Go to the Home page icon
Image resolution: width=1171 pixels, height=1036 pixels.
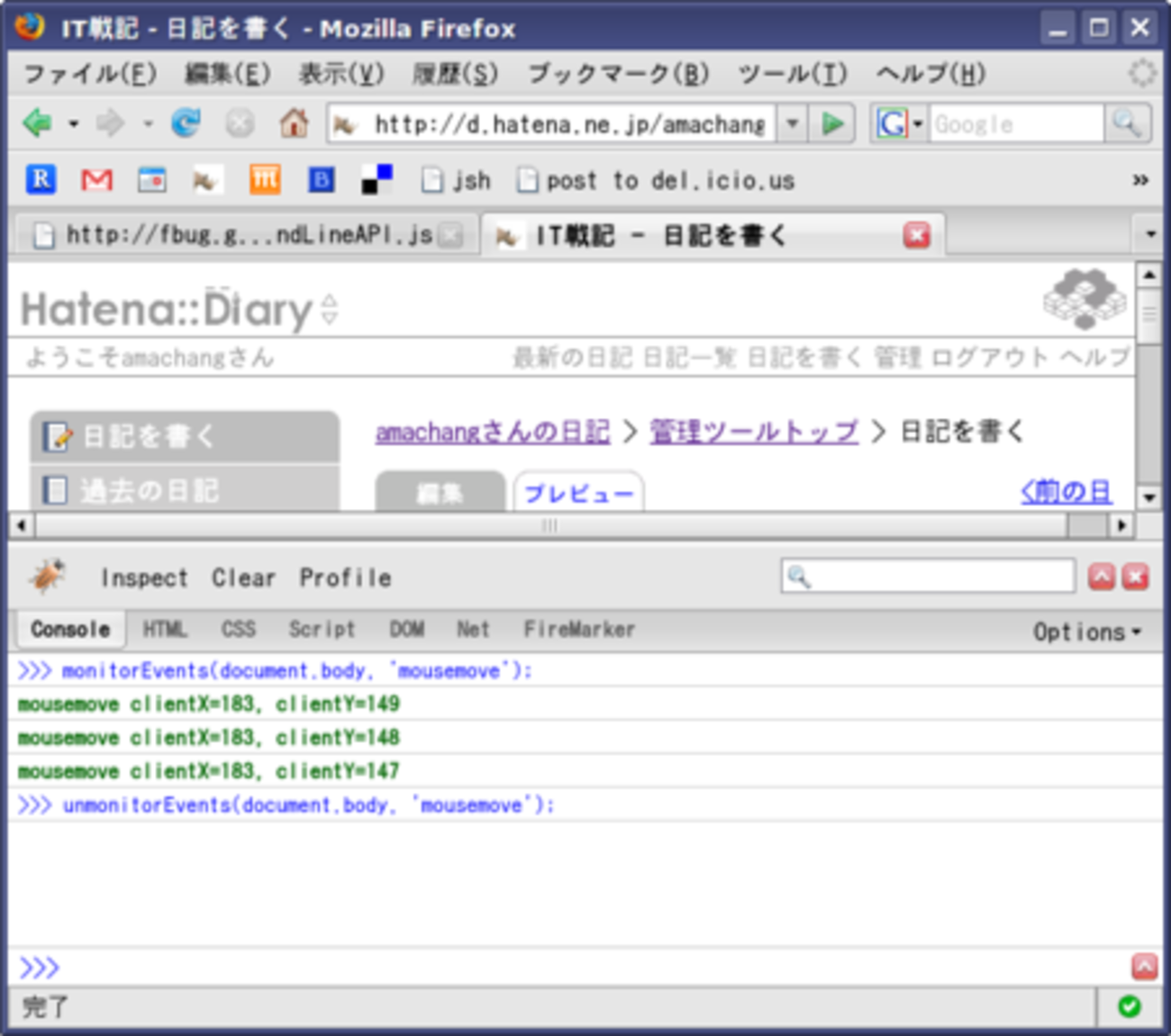[293, 123]
